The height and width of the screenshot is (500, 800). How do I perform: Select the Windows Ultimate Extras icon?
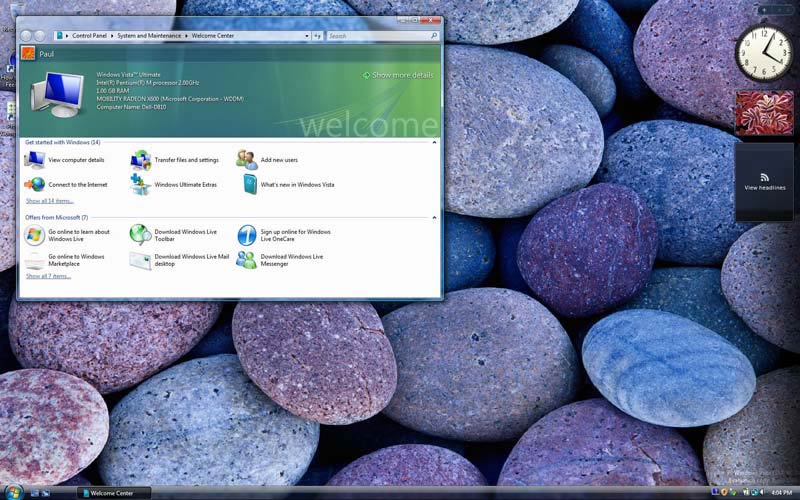click(x=140, y=184)
